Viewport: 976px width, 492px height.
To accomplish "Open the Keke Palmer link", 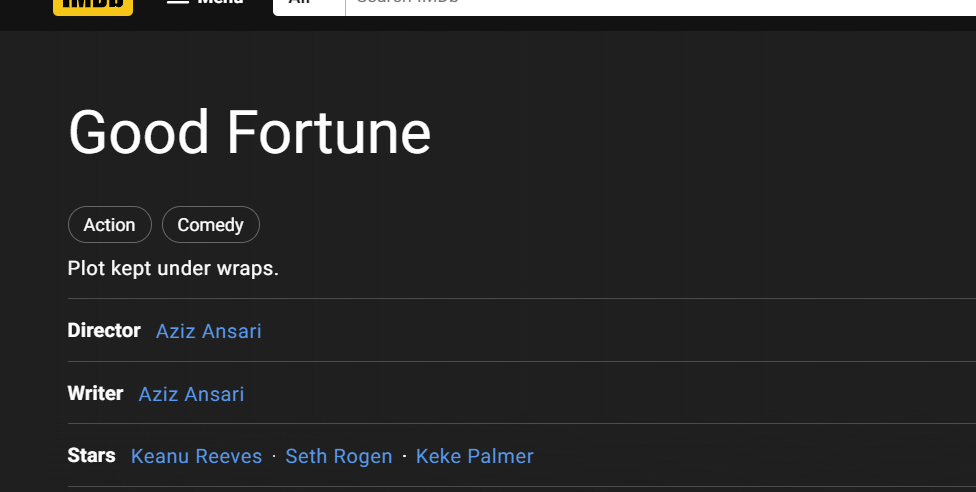I will (x=474, y=457).
